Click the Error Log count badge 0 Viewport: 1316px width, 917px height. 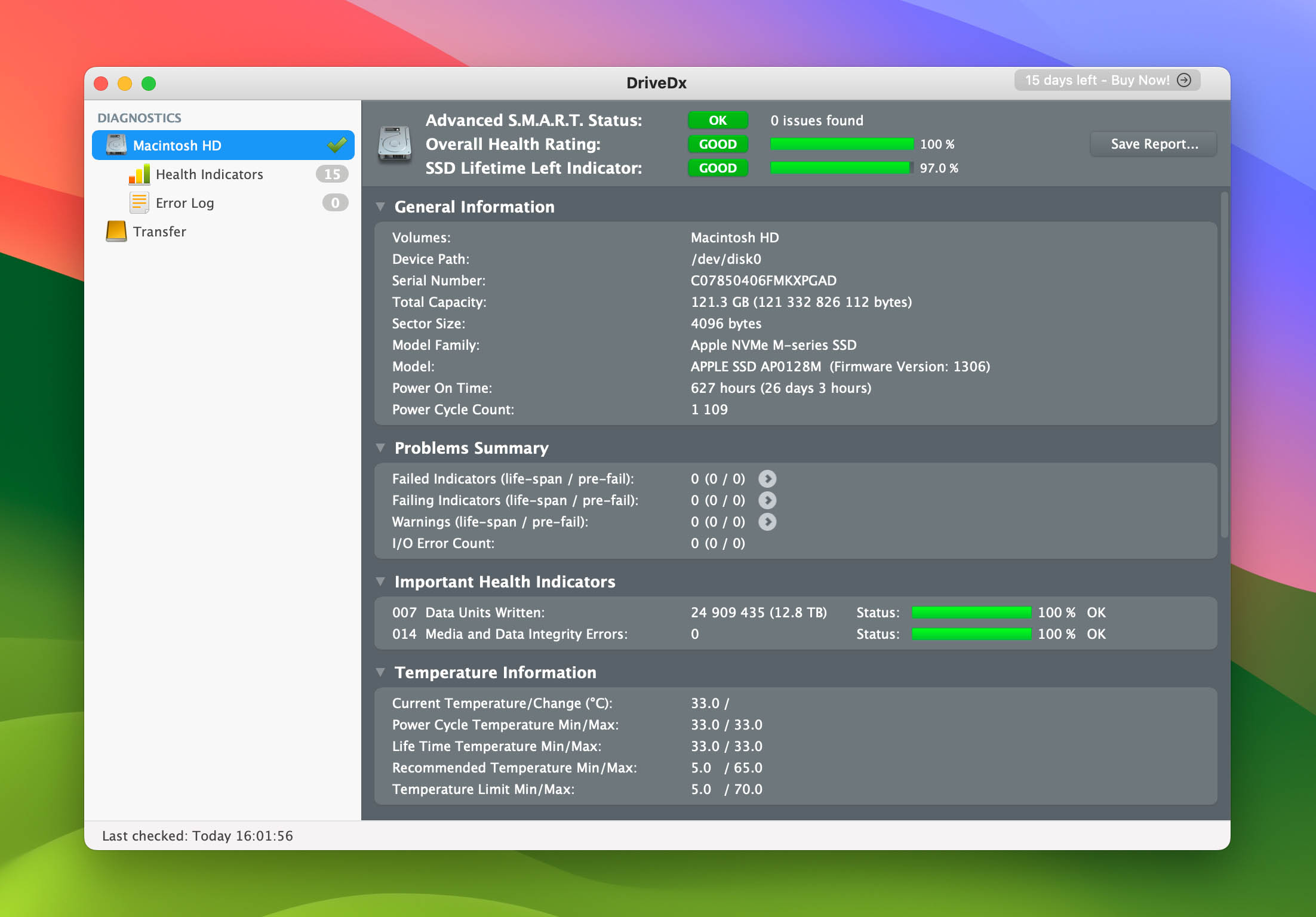[x=335, y=202]
